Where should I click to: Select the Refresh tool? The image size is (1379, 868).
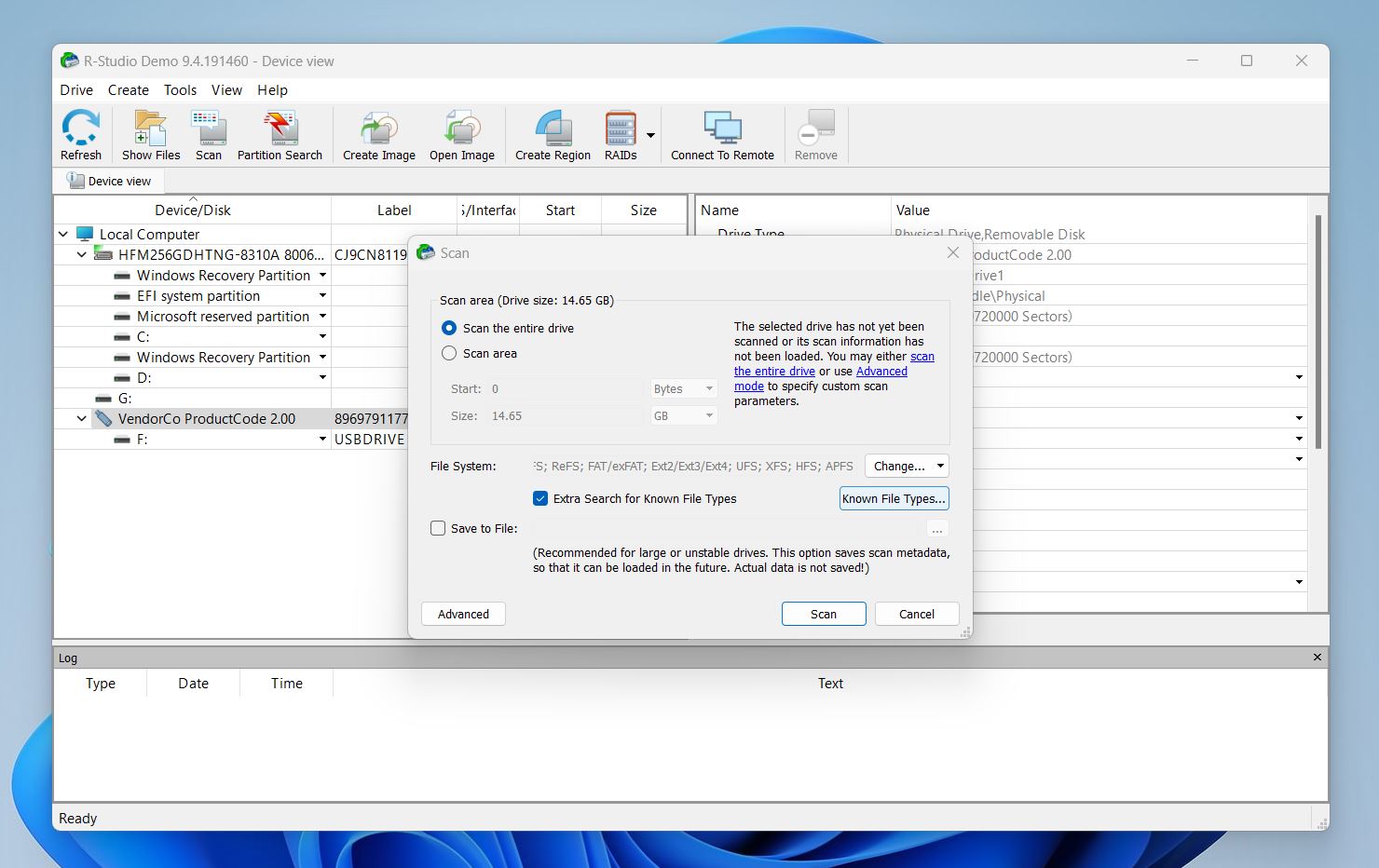[80, 133]
